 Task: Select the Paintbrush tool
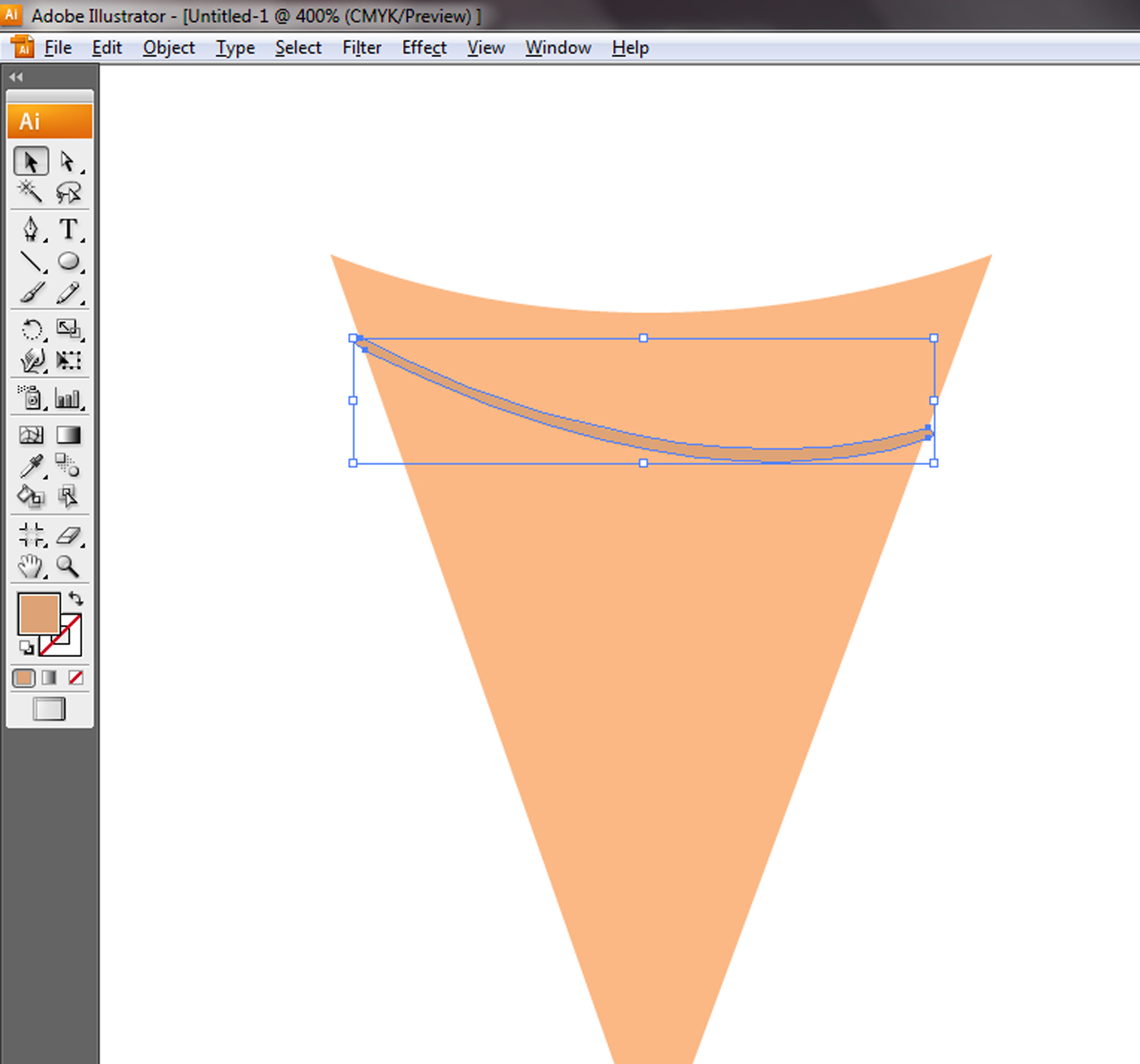click(31, 293)
